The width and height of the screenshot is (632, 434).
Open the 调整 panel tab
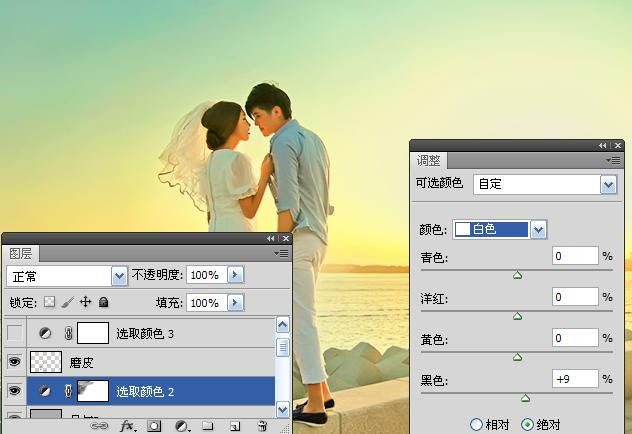[428, 160]
